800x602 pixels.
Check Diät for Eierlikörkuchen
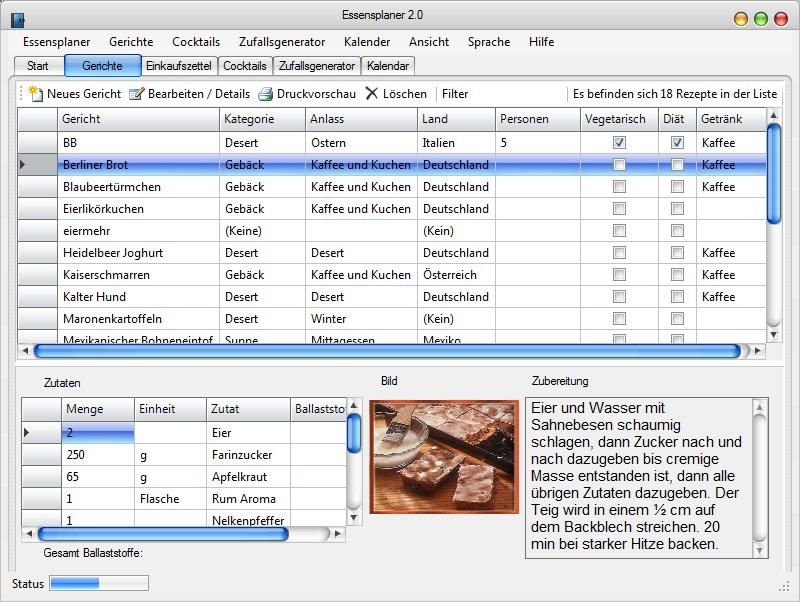click(x=677, y=209)
